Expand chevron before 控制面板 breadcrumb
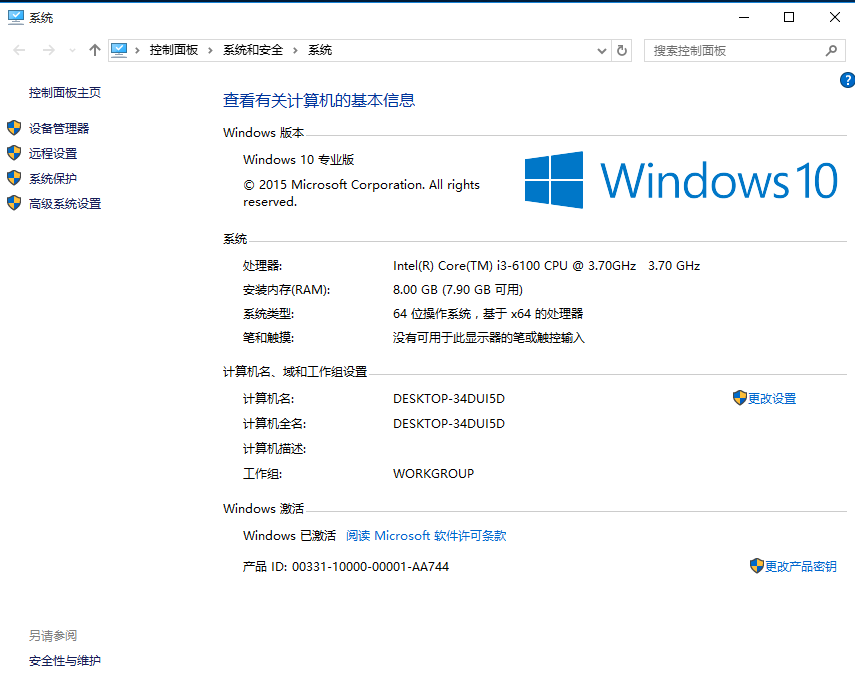Image resolution: width=855 pixels, height=687 pixels. [137, 51]
